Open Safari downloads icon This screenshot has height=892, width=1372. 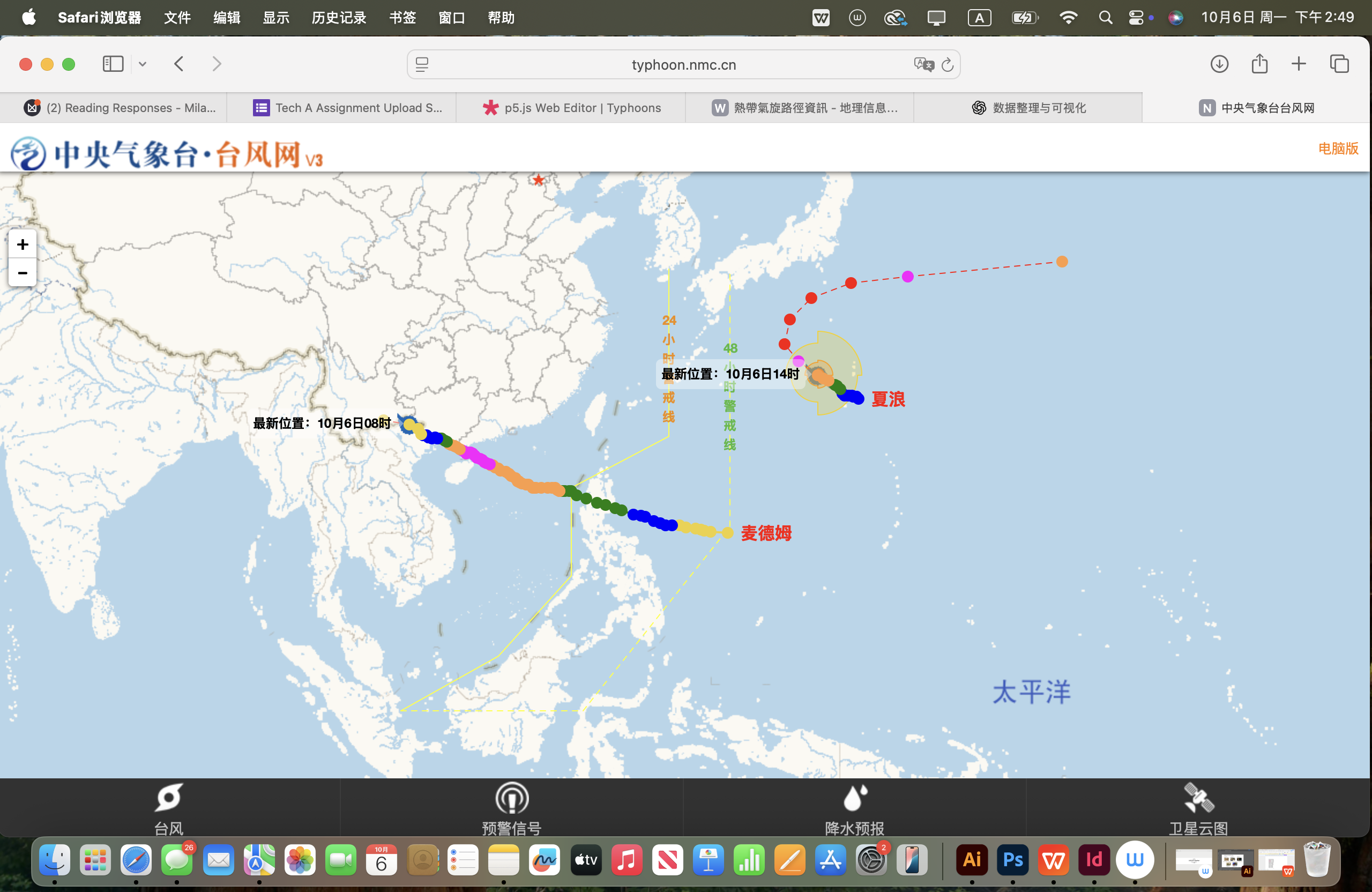pyautogui.click(x=1219, y=64)
